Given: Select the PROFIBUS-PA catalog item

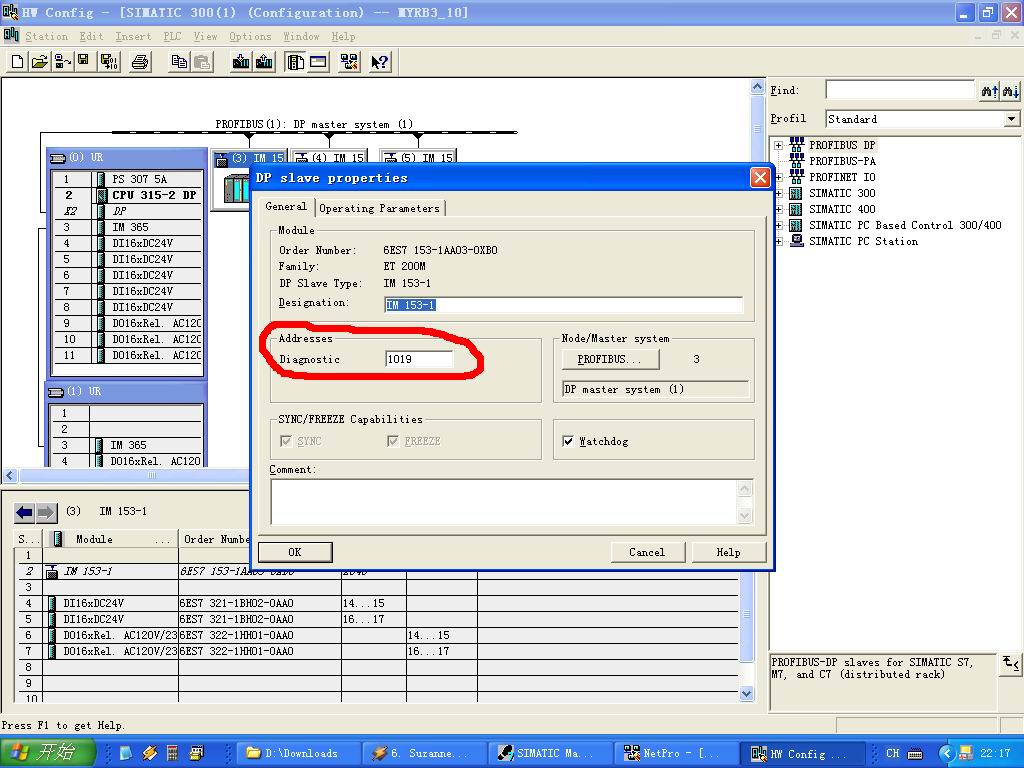Looking at the screenshot, I should click(842, 161).
